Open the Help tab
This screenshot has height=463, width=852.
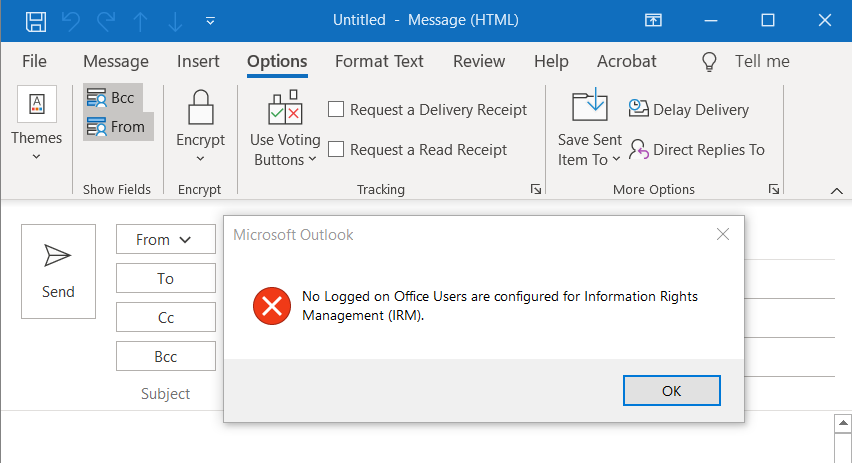coord(551,61)
